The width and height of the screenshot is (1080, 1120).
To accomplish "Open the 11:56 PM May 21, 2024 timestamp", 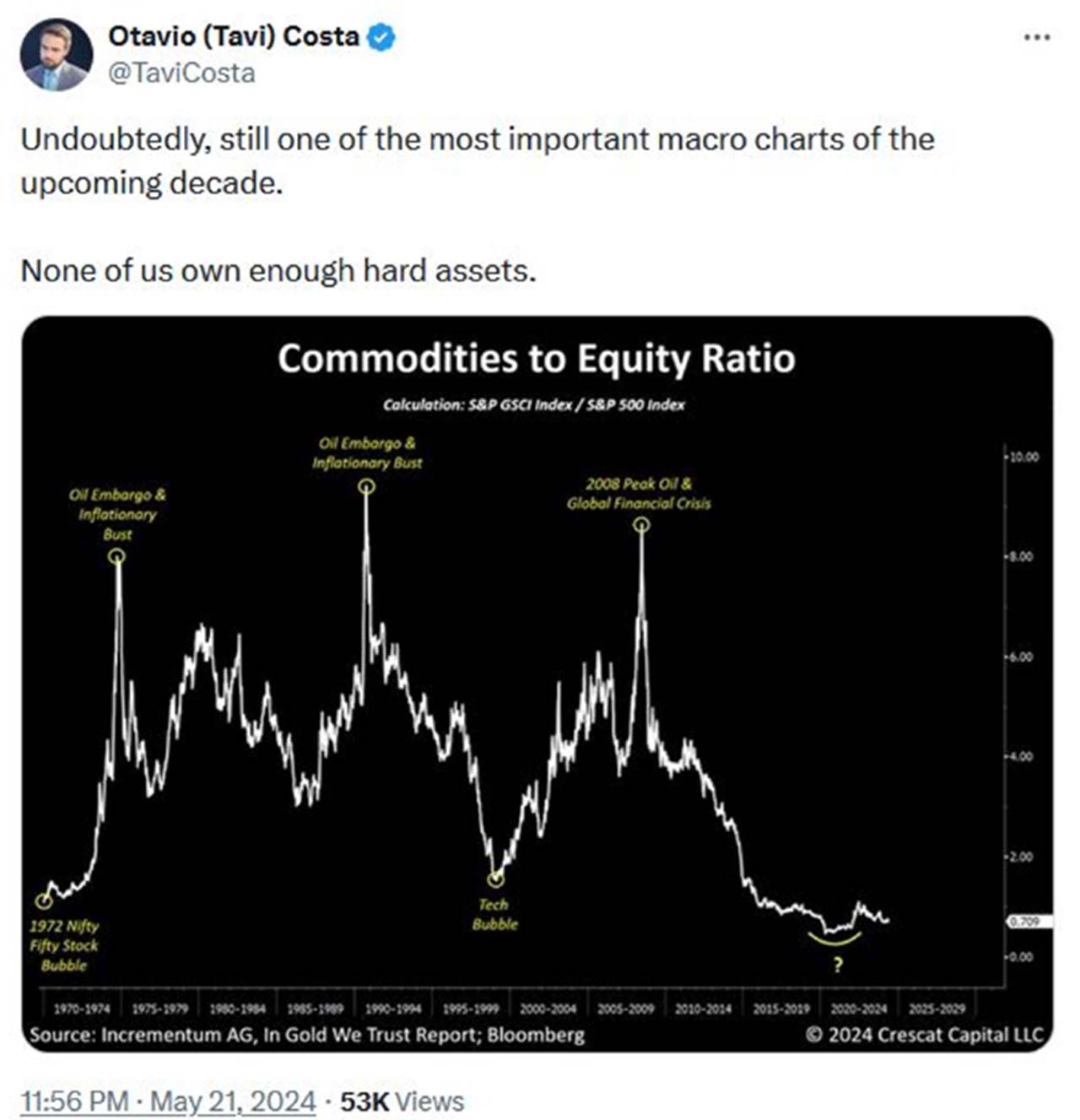I will click(x=168, y=1101).
